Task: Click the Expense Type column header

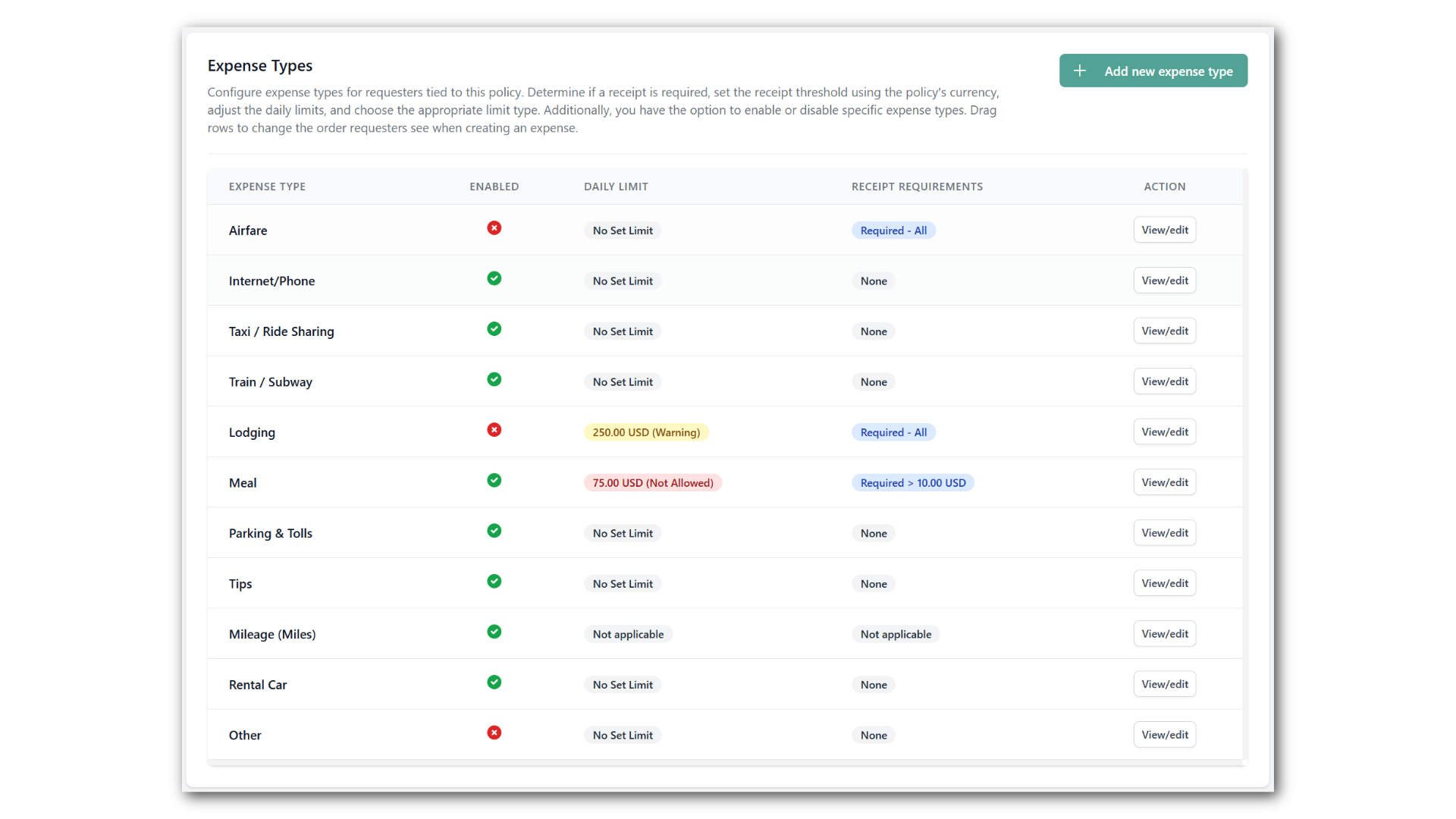Action: coord(267,187)
